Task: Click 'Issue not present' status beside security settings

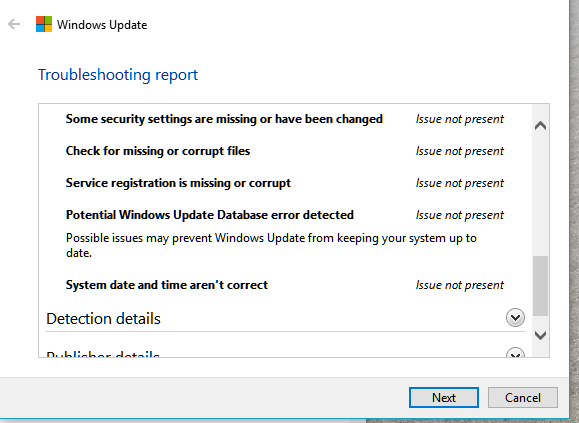Action: pyautogui.click(x=460, y=119)
